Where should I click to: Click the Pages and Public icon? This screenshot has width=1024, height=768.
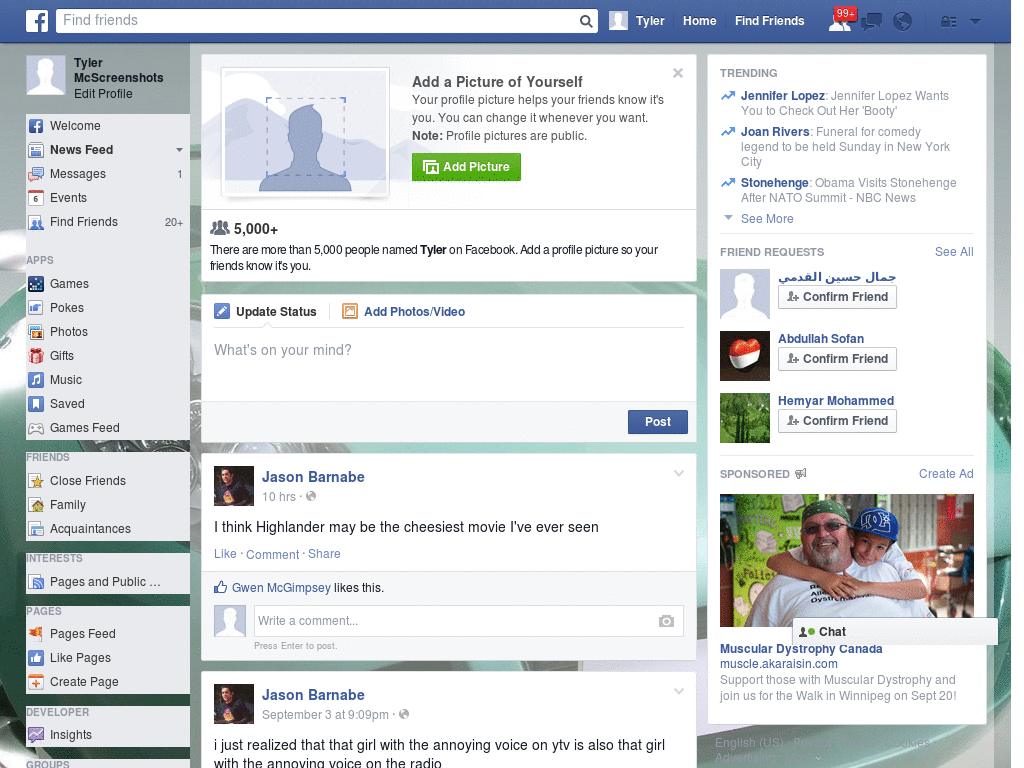pos(36,582)
